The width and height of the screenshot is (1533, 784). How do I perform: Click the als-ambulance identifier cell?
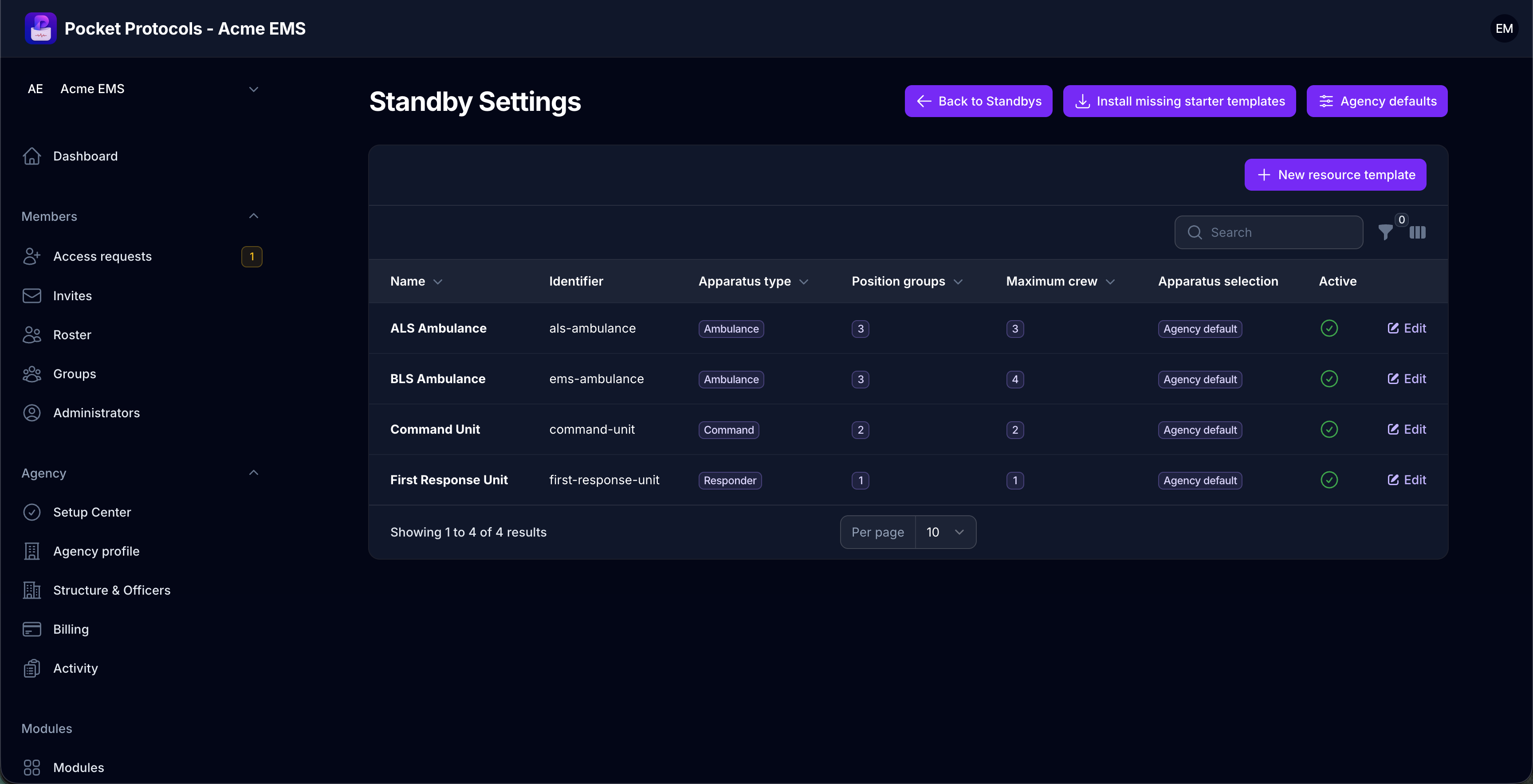coord(592,328)
